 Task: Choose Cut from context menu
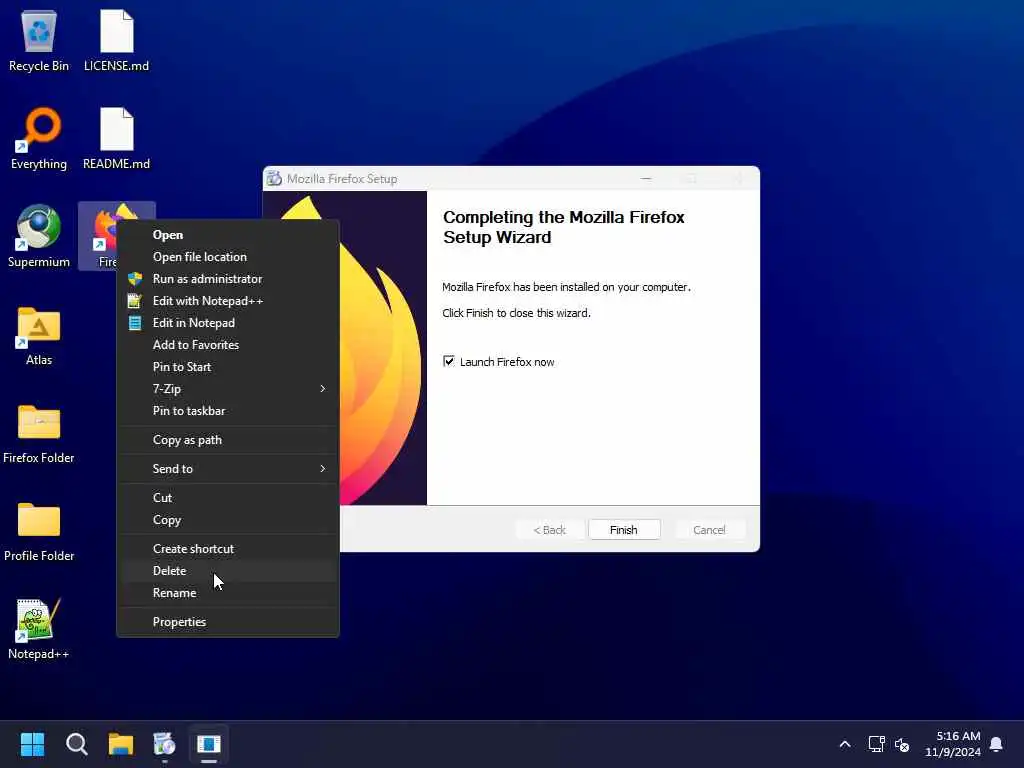click(x=227, y=498)
